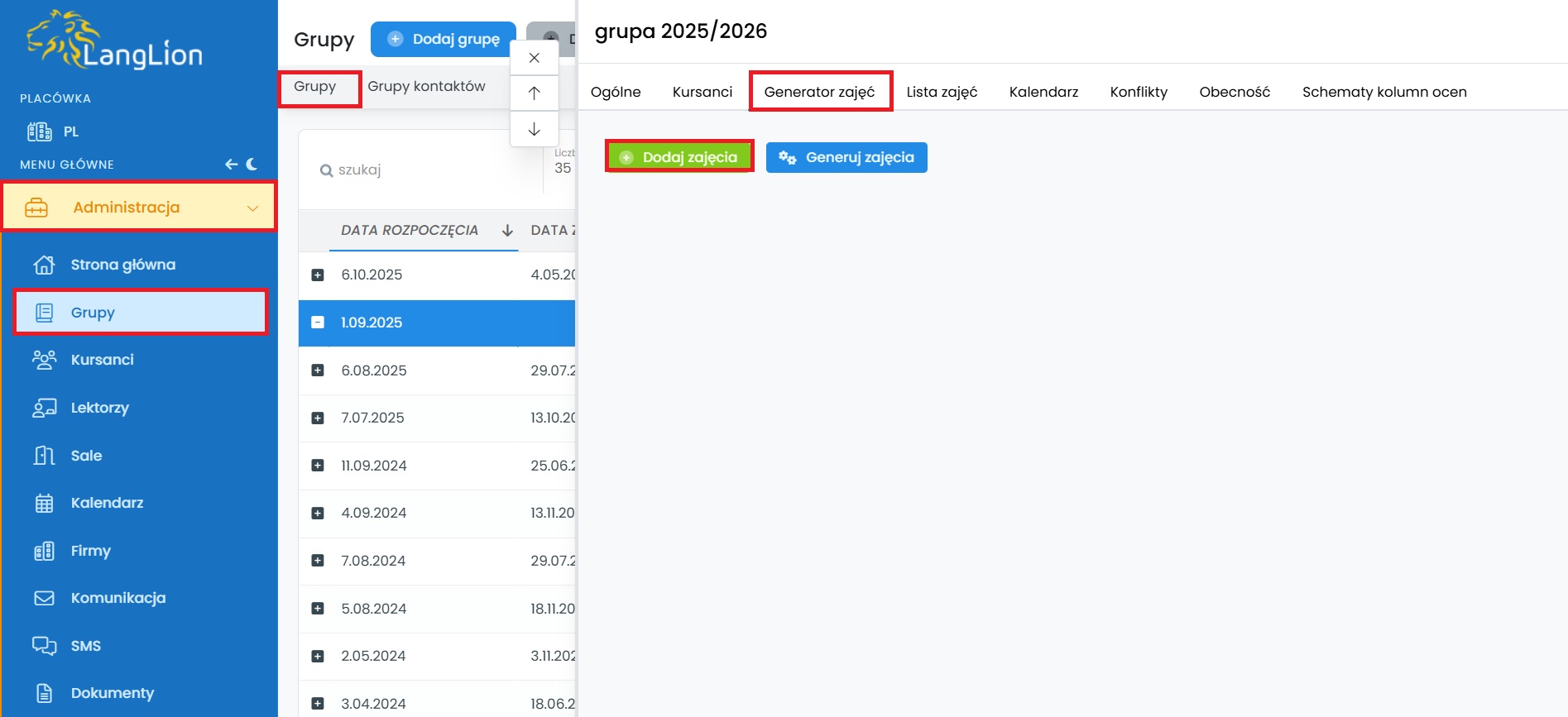Screen dimensions: 1568x717
Task: Open Firmy companies section
Action: click(90, 551)
